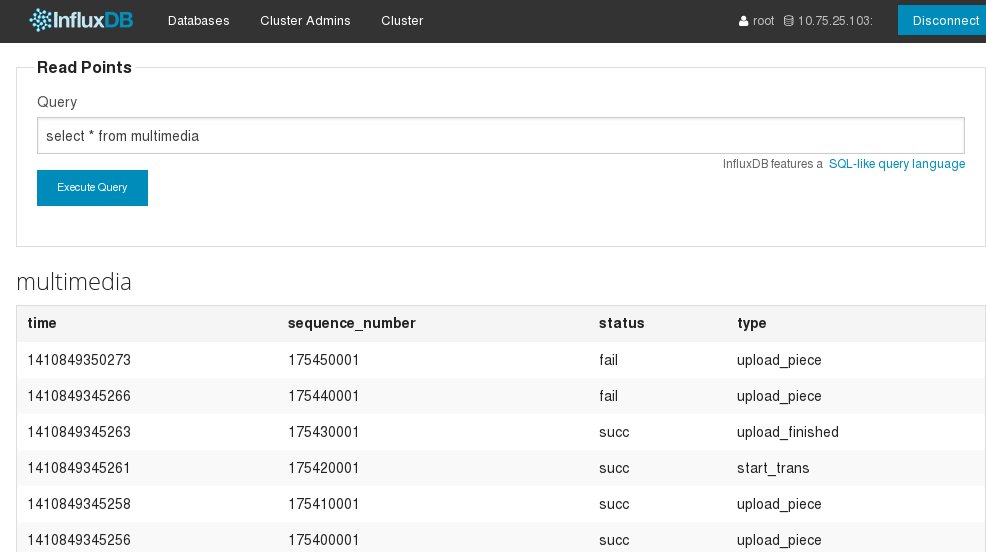Open the Cluster Admins menu item
The image size is (986, 552).
(x=305, y=21)
